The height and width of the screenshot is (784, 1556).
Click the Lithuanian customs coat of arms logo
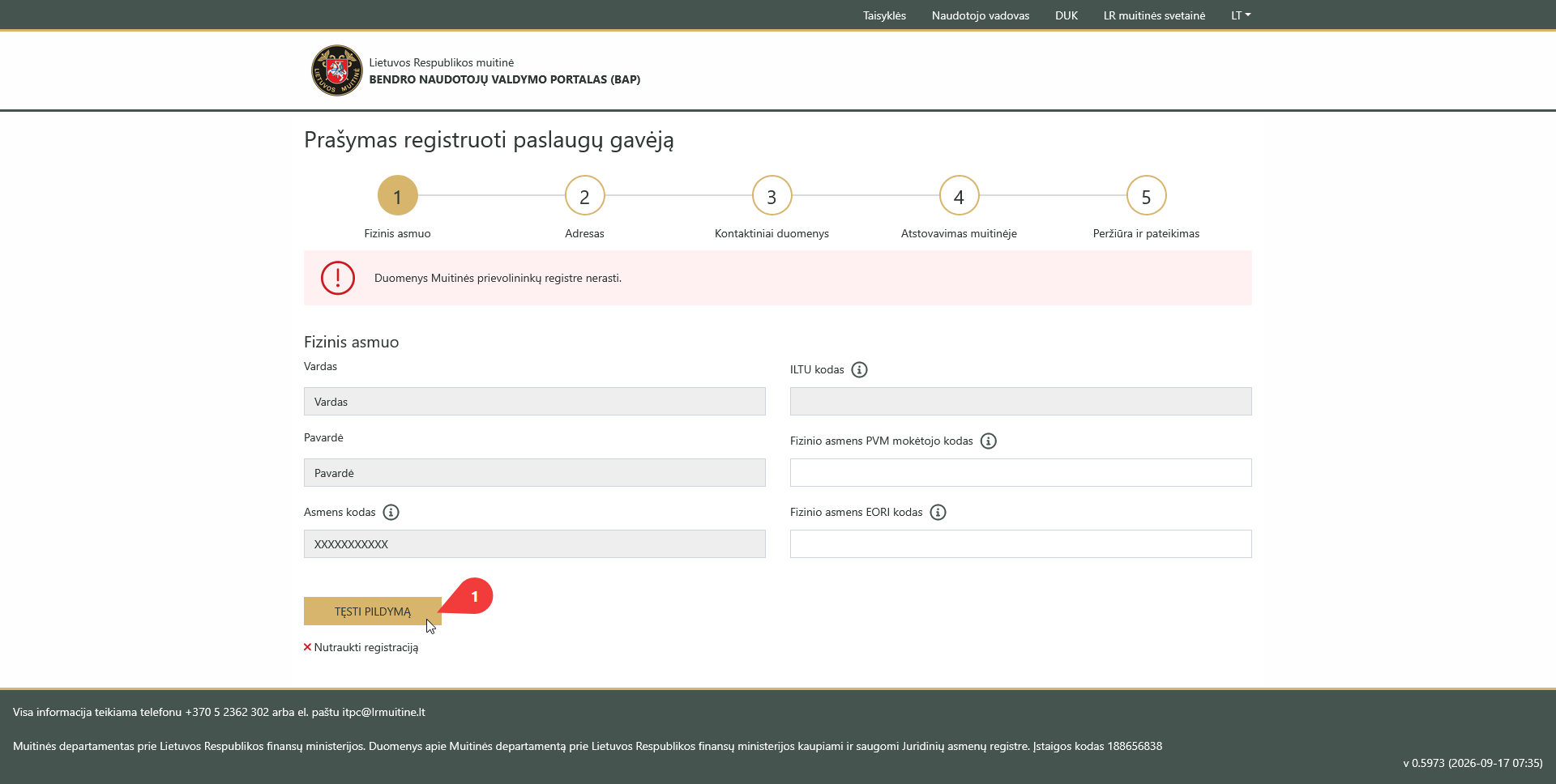[336, 70]
